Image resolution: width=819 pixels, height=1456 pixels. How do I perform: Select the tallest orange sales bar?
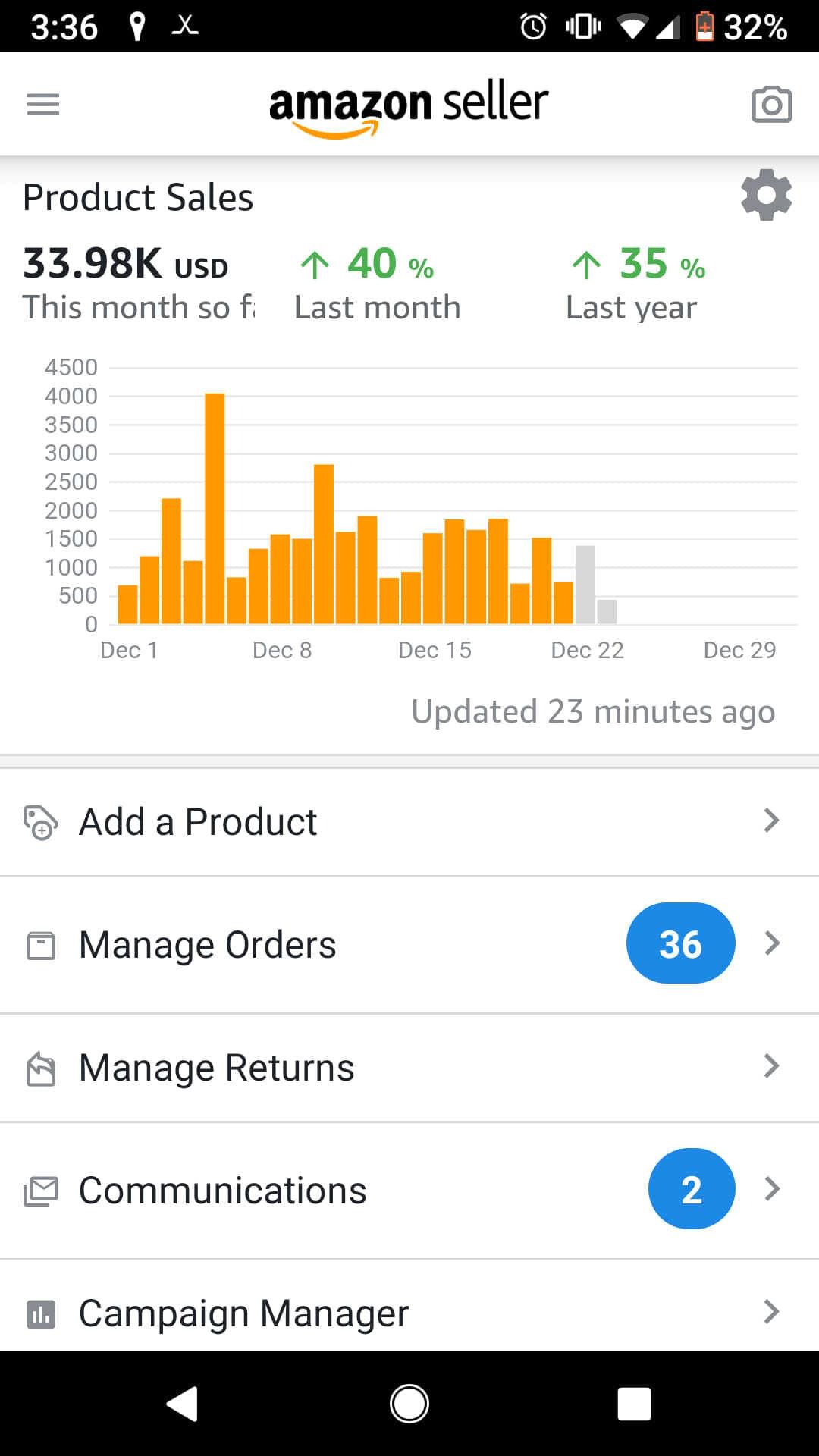pyautogui.click(x=215, y=508)
